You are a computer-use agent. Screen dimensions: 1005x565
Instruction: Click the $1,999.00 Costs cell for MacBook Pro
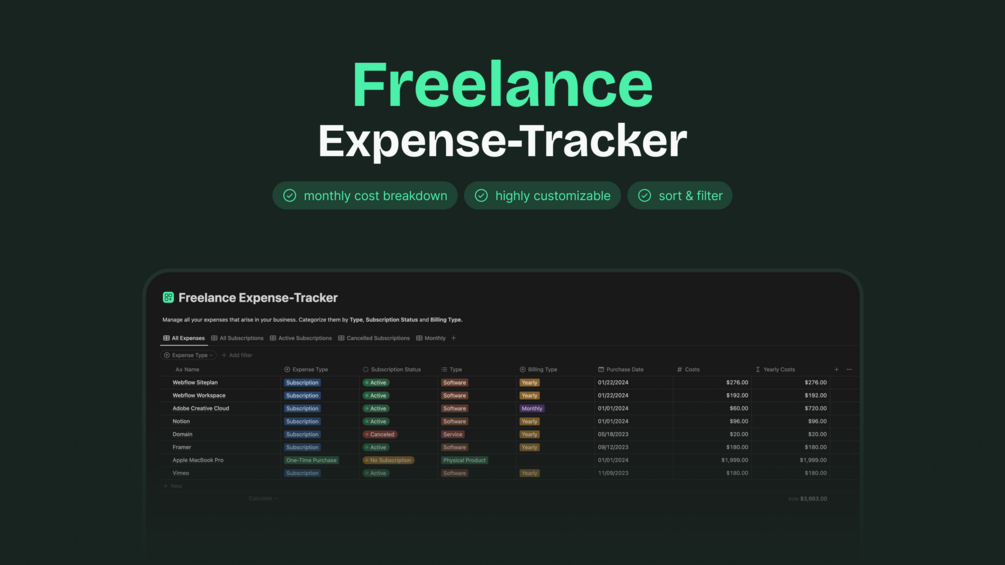point(735,460)
